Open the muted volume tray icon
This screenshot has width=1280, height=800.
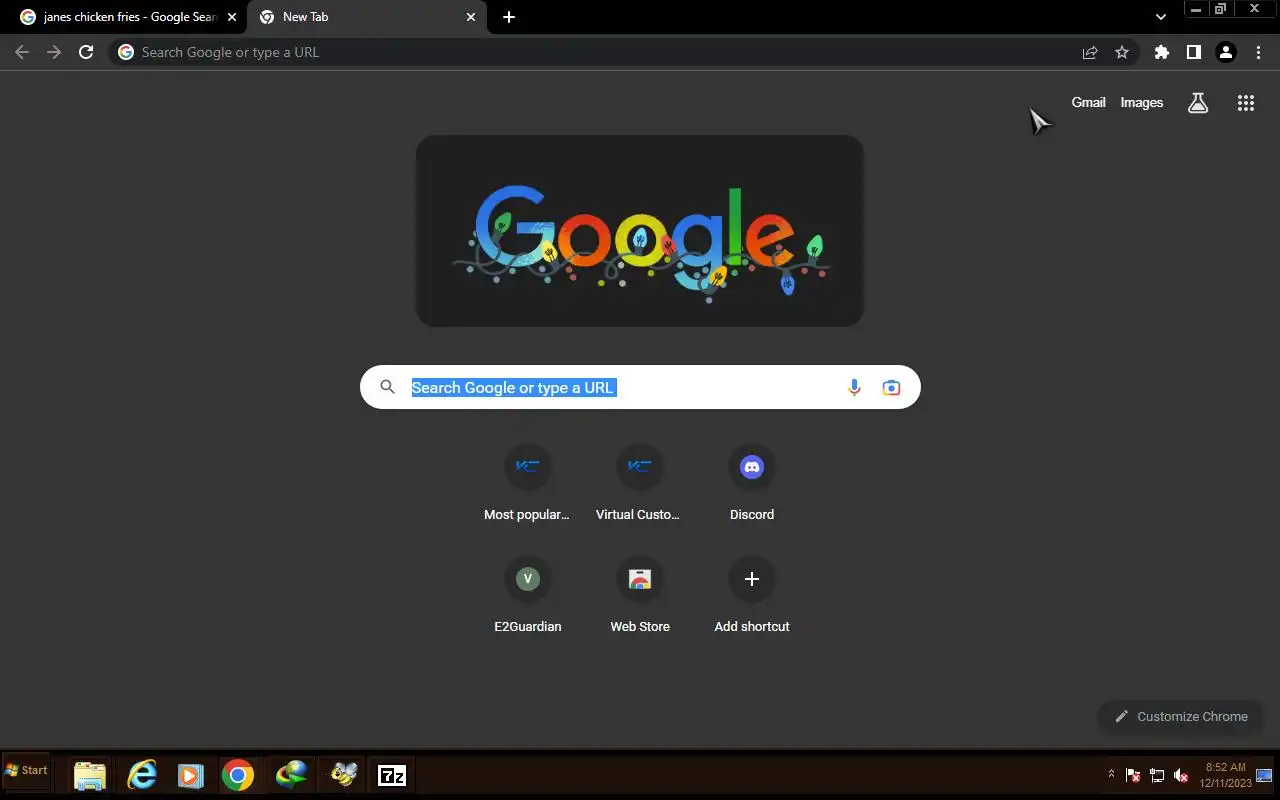click(x=1181, y=775)
